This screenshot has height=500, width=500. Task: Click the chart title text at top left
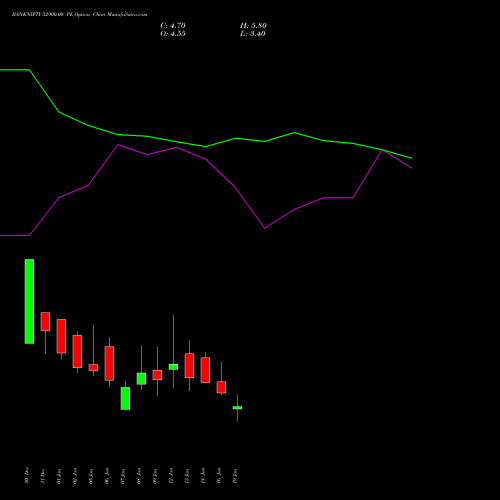point(79,14)
